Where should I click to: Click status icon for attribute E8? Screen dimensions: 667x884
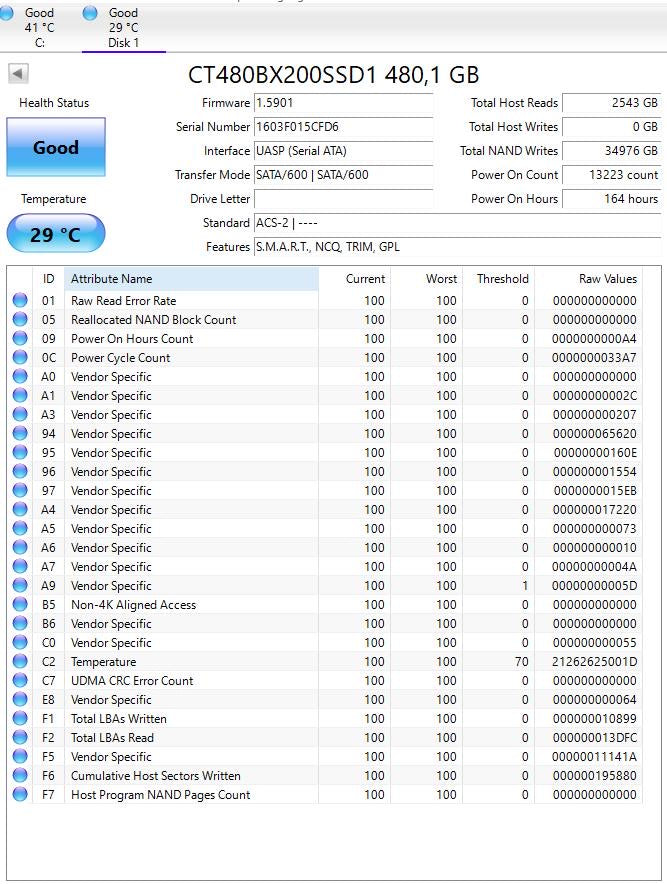[20, 699]
